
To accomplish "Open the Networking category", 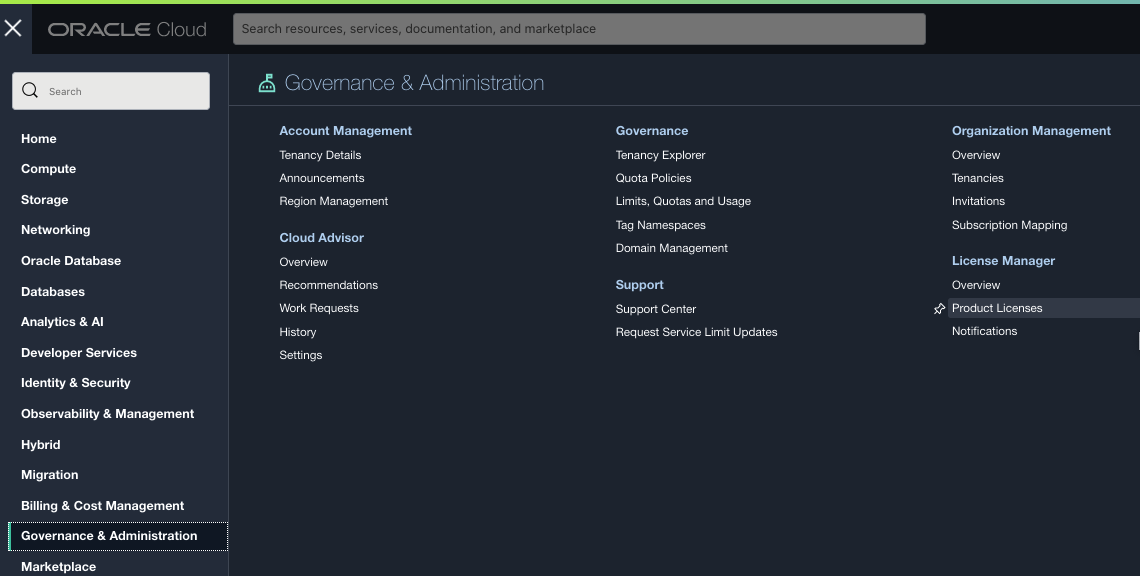I will click(55, 230).
